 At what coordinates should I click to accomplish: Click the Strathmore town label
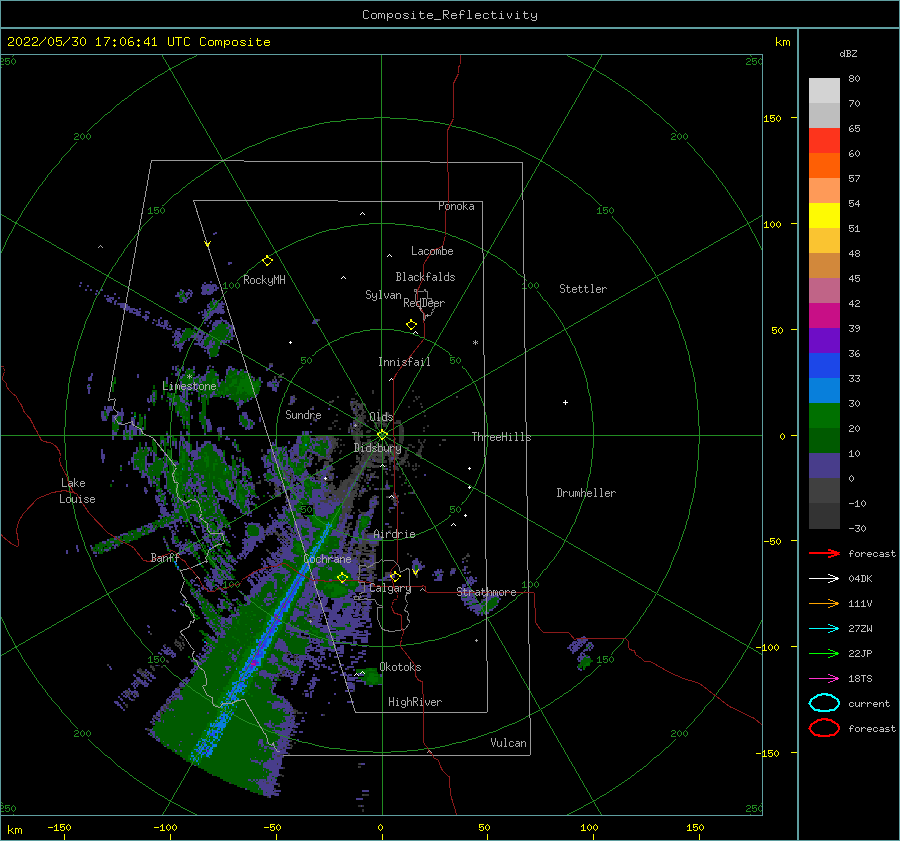tap(486, 592)
